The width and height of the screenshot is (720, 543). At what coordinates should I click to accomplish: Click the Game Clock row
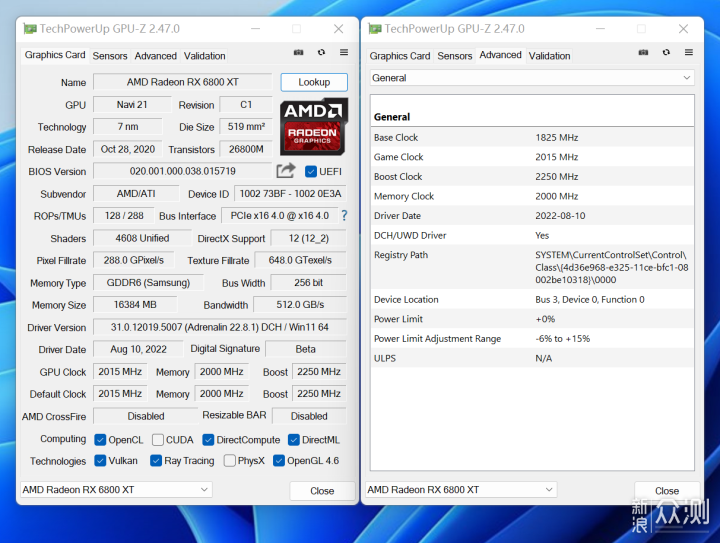coord(532,157)
